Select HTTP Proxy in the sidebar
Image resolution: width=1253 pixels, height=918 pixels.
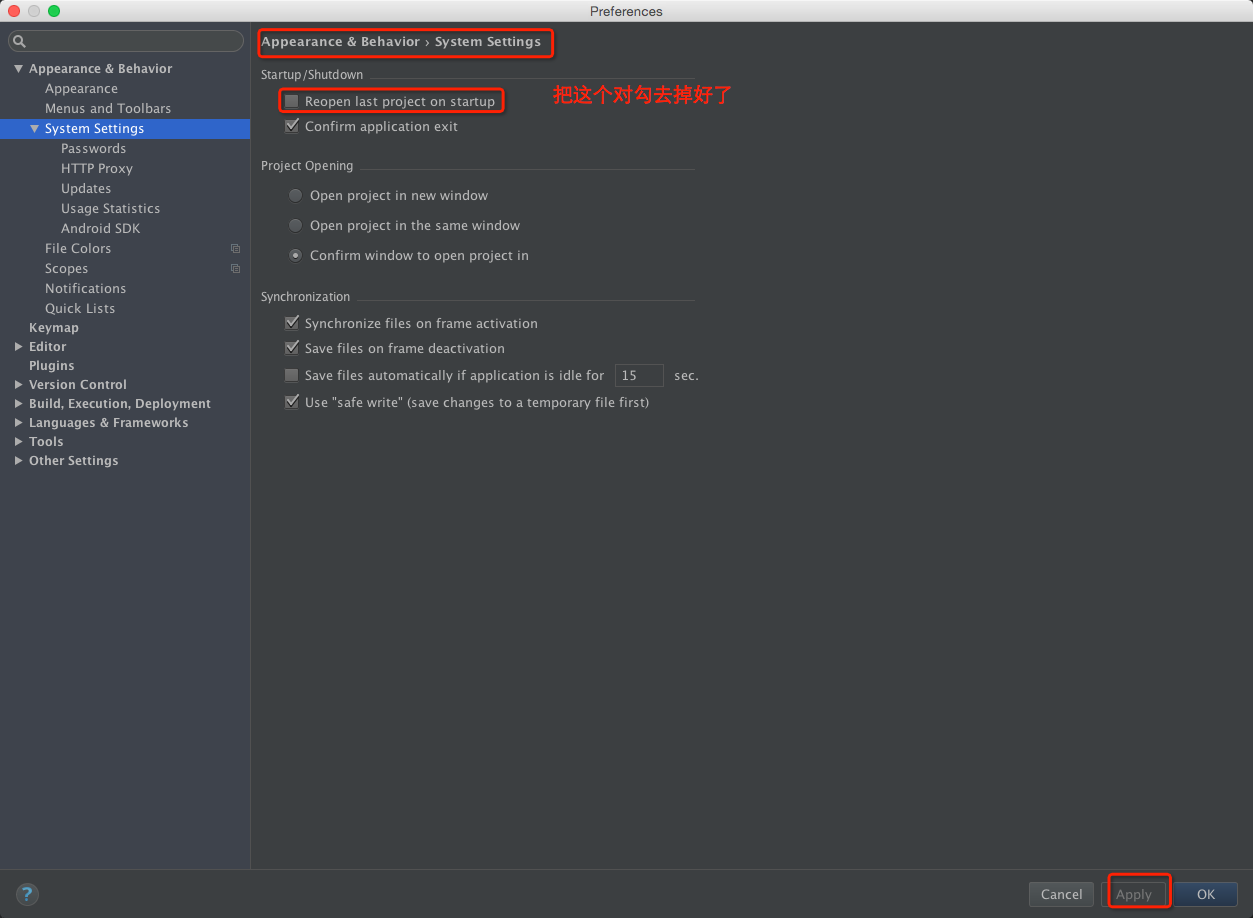97,169
